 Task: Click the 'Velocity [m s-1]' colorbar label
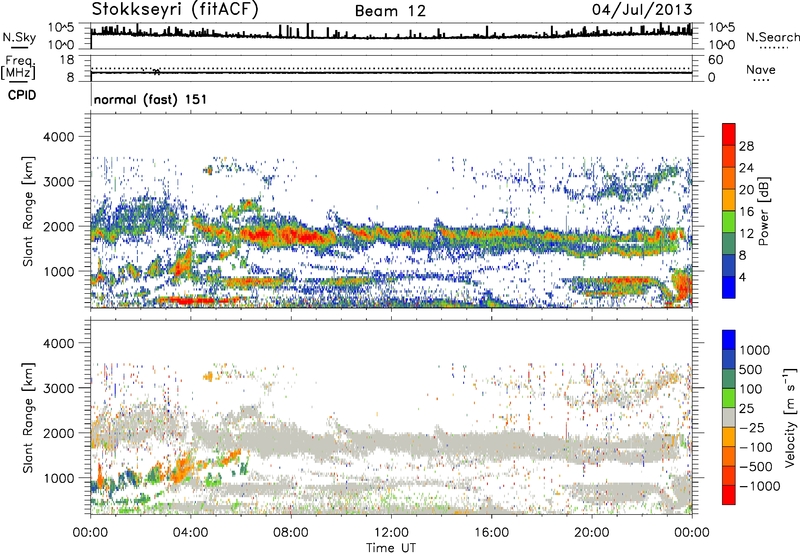790,417
